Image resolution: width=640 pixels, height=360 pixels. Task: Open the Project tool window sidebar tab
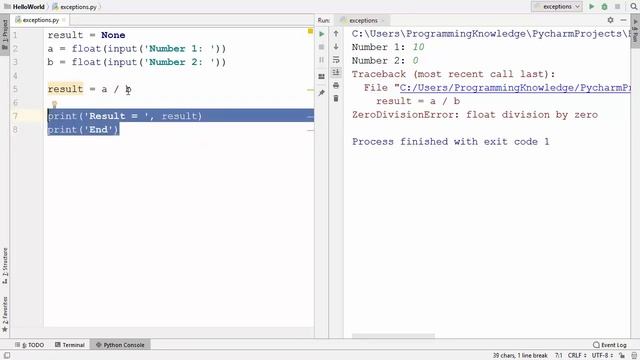[5, 35]
